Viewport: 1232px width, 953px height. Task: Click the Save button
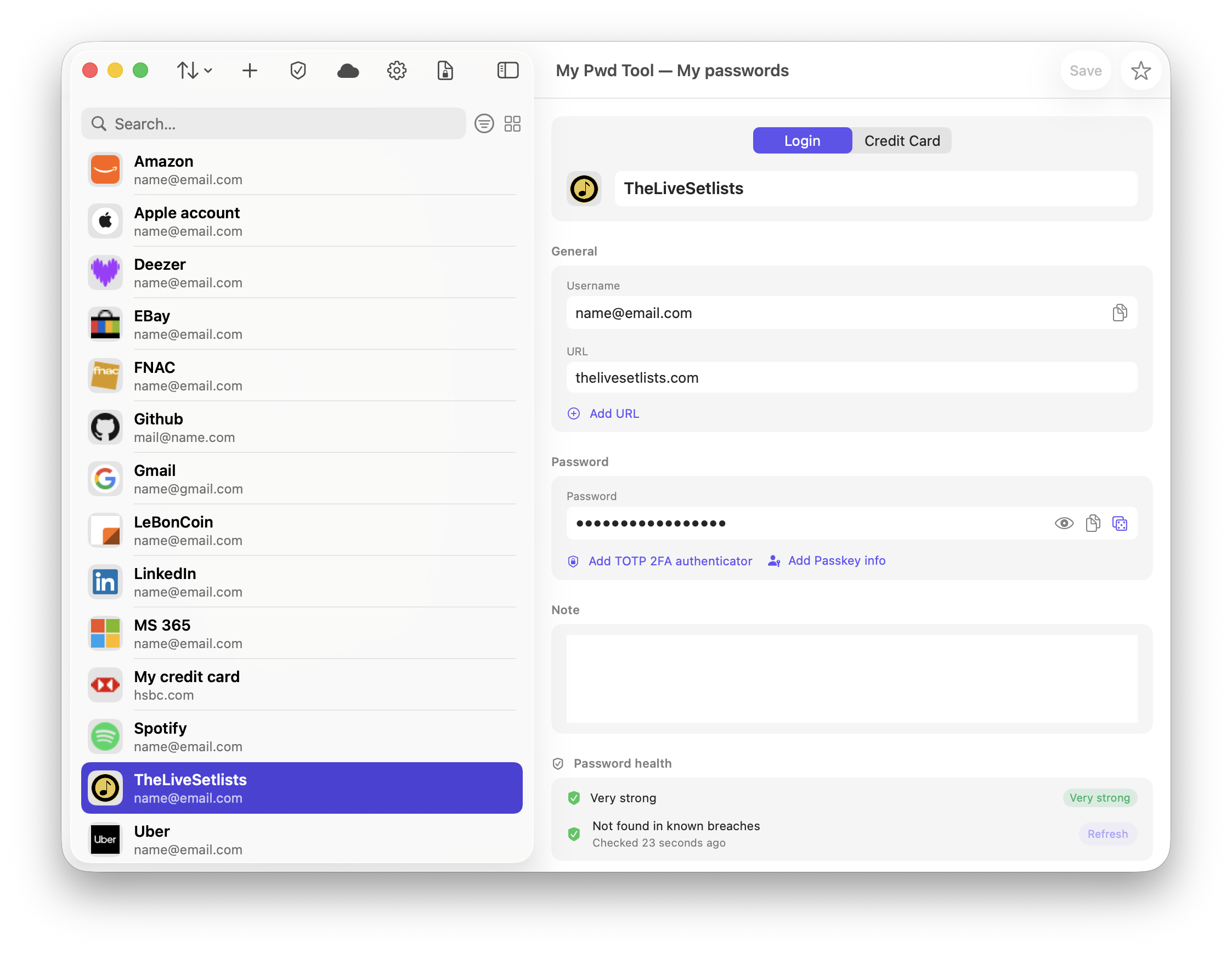[1085, 71]
